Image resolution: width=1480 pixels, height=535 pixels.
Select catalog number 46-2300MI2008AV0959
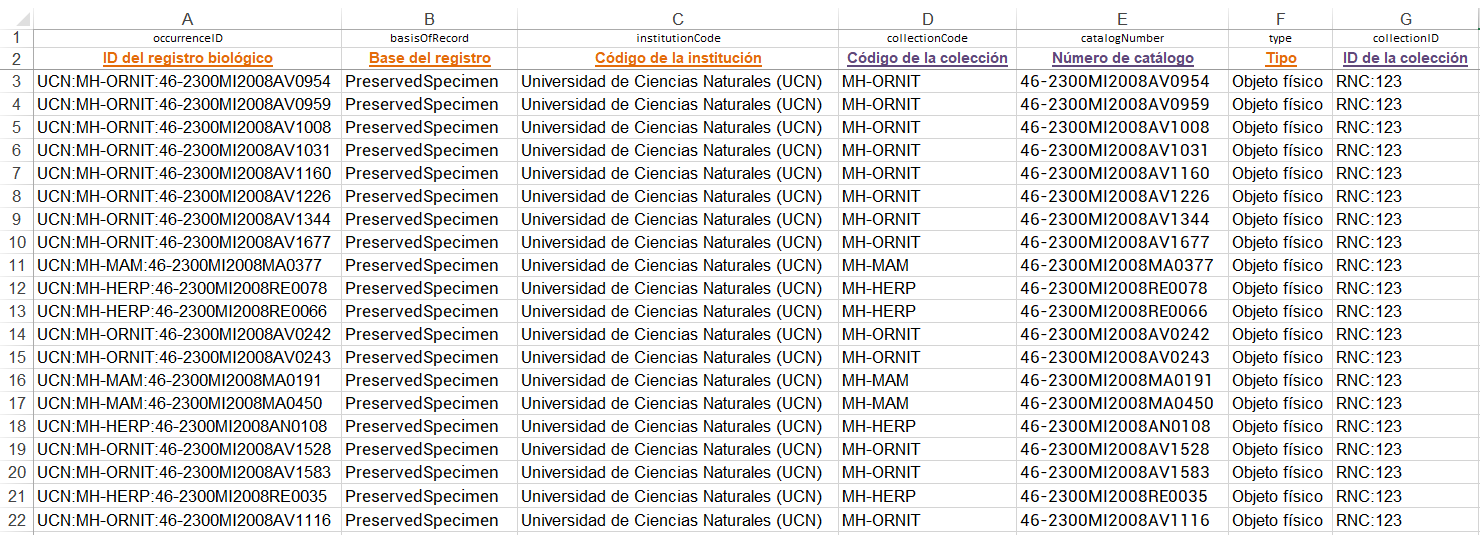(x=1122, y=104)
